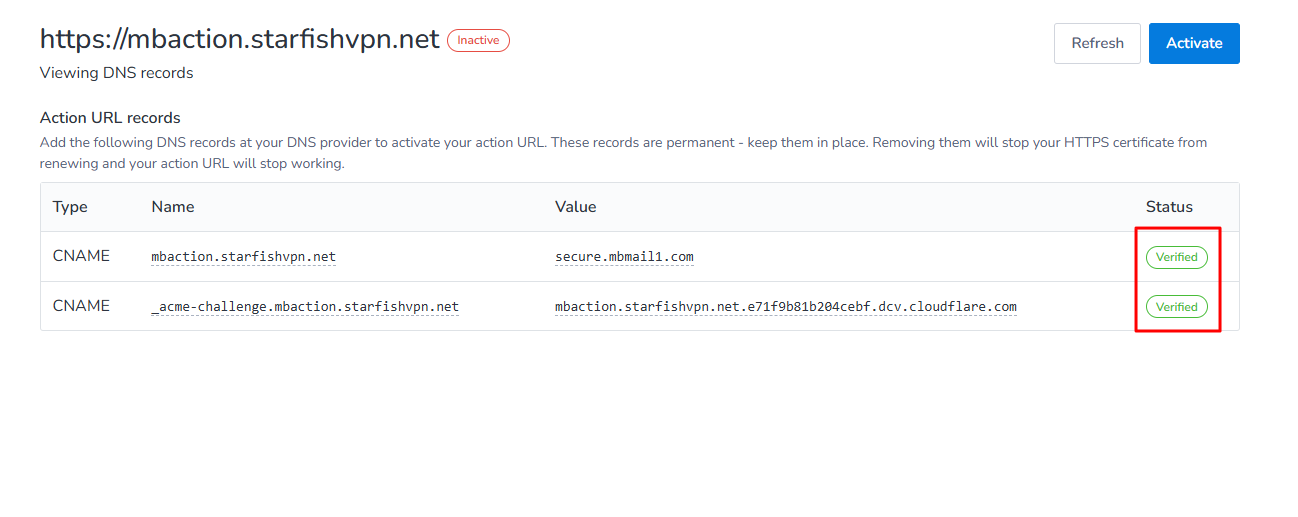Click CNAME type cell in _acme-challenge row
This screenshot has width=1298, height=517.
(x=81, y=306)
